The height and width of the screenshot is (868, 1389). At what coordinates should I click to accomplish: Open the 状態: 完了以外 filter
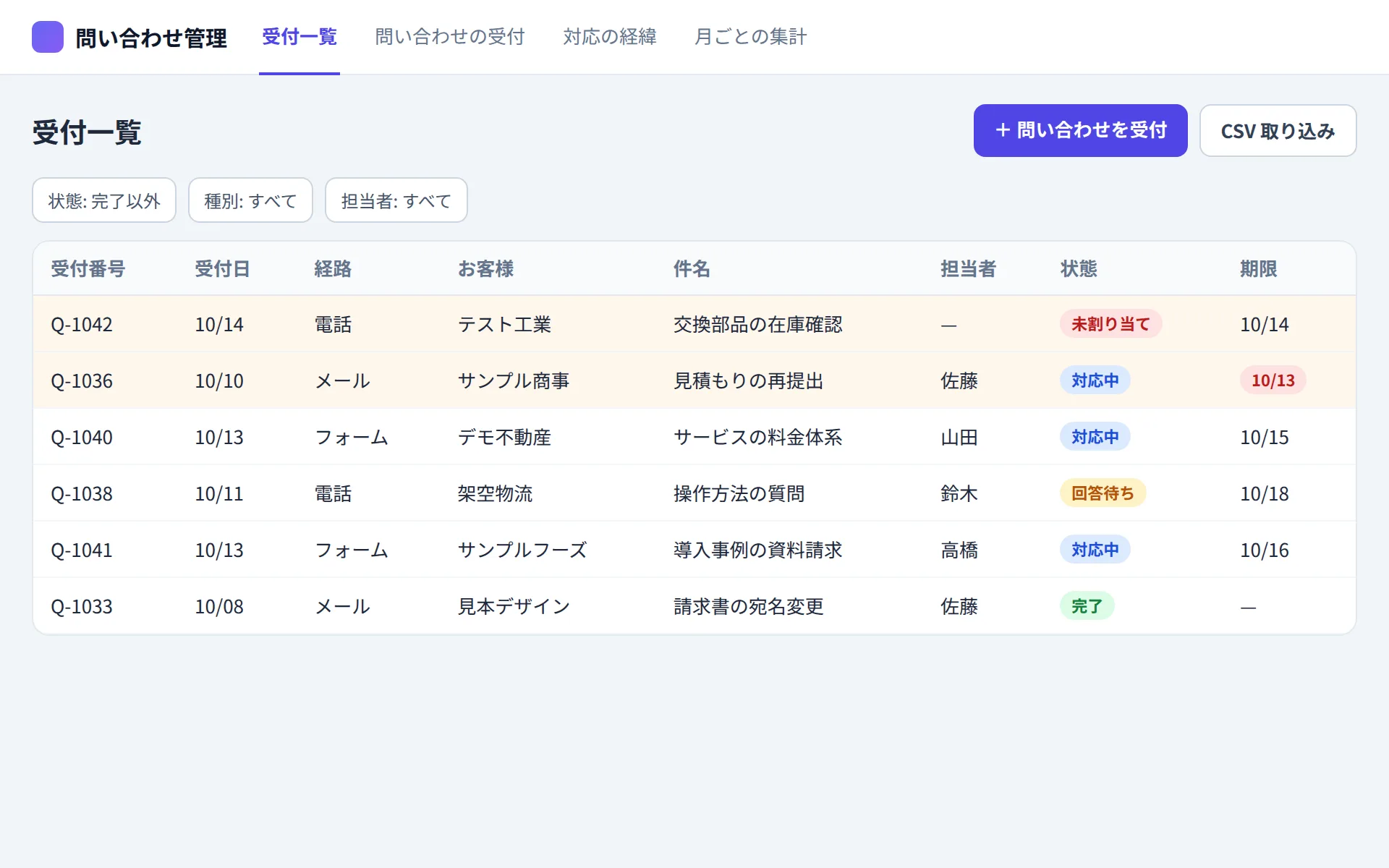104,200
